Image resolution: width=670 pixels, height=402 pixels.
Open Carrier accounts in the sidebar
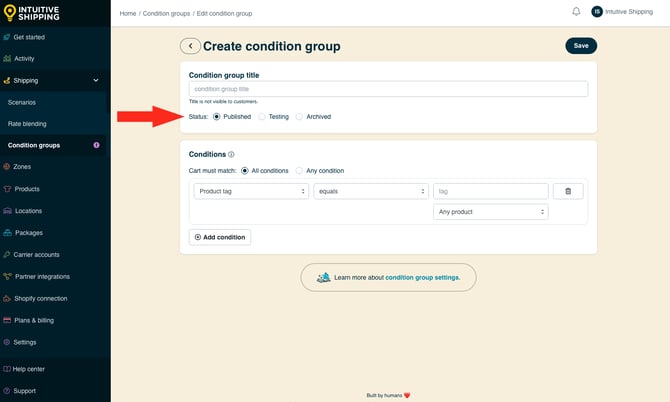coord(36,255)
